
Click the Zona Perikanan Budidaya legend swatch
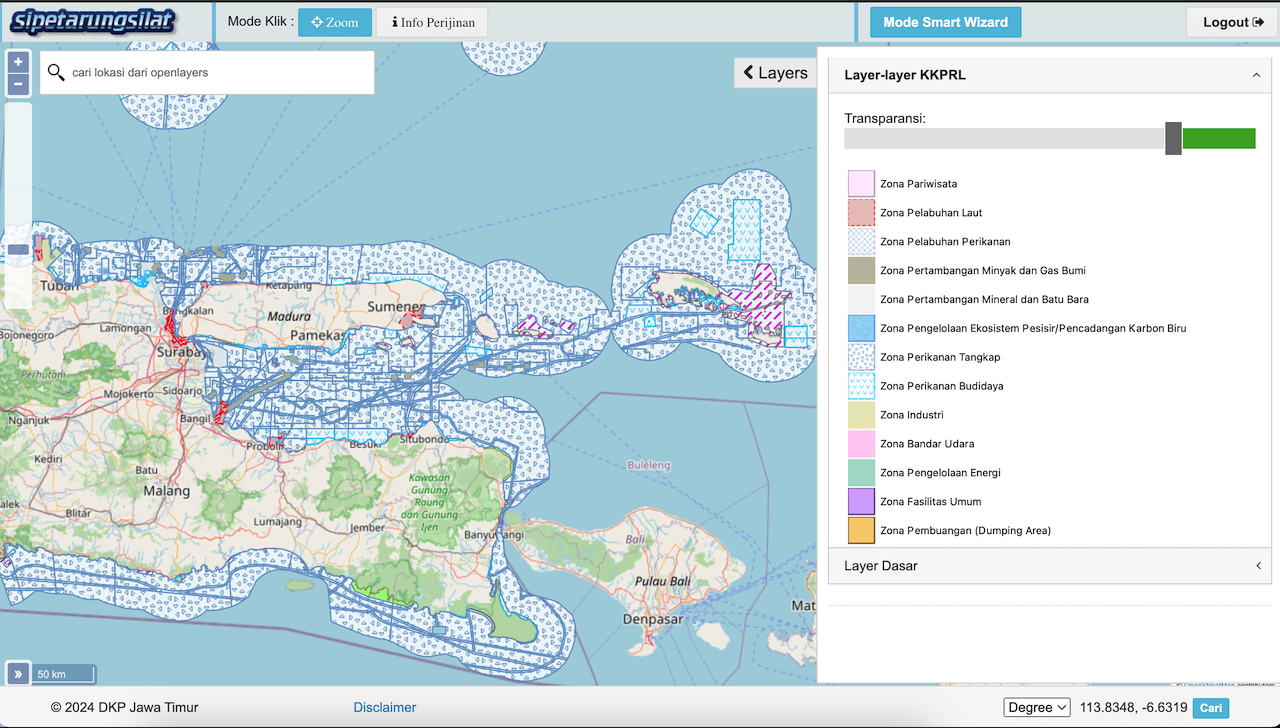pyautogui.click(x=861, y=386)
